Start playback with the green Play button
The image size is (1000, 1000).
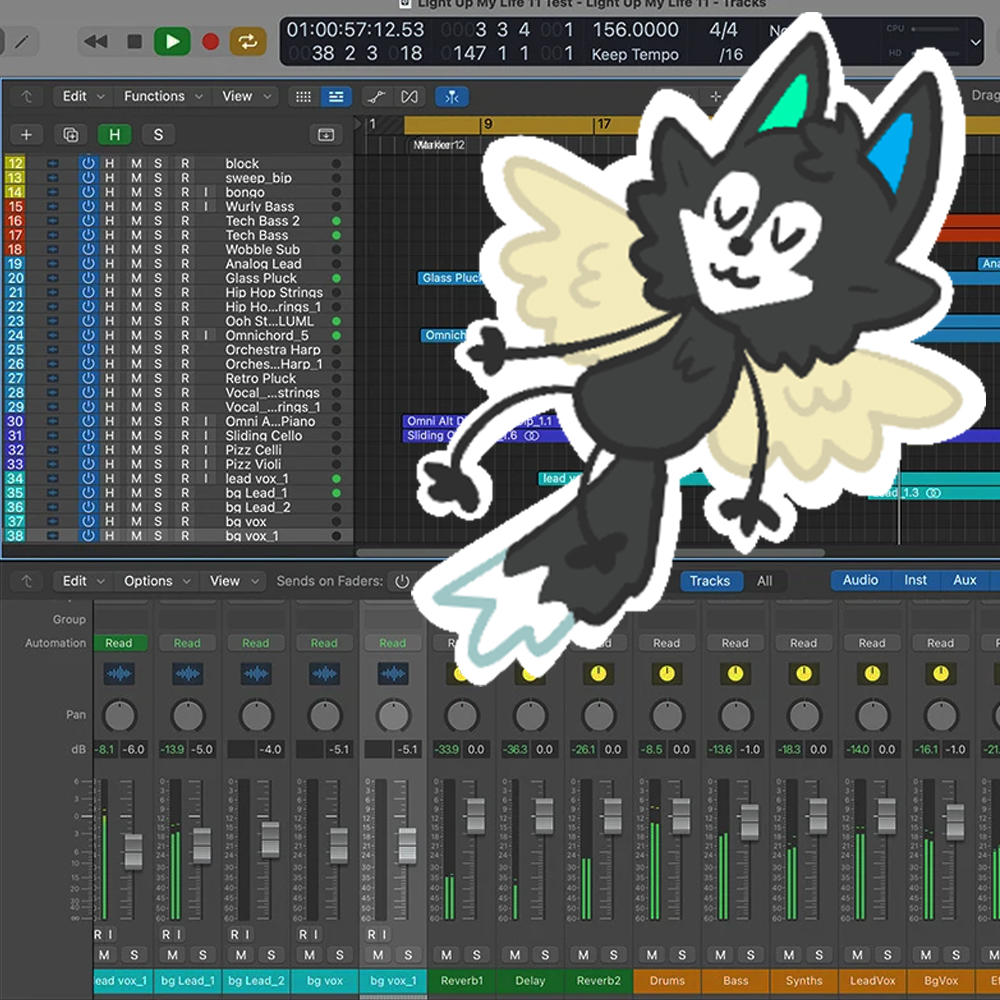172,42
